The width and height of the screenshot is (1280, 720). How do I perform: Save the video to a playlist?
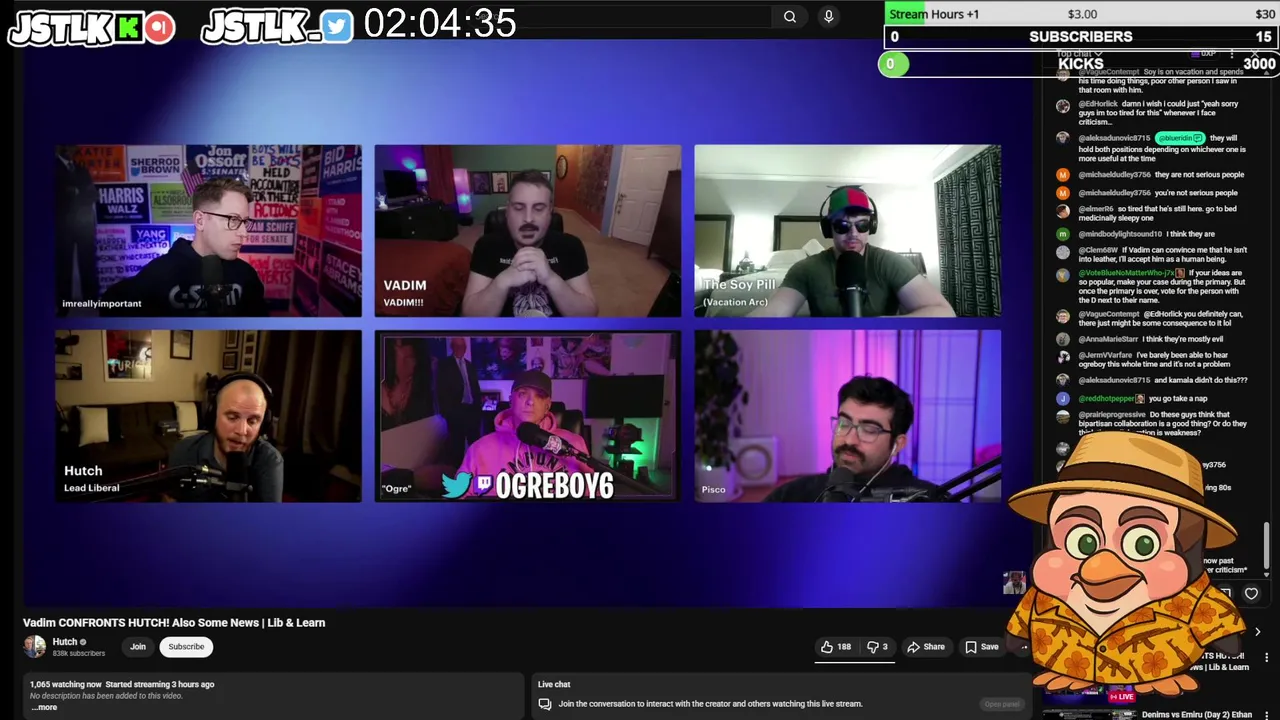point(981,647)
